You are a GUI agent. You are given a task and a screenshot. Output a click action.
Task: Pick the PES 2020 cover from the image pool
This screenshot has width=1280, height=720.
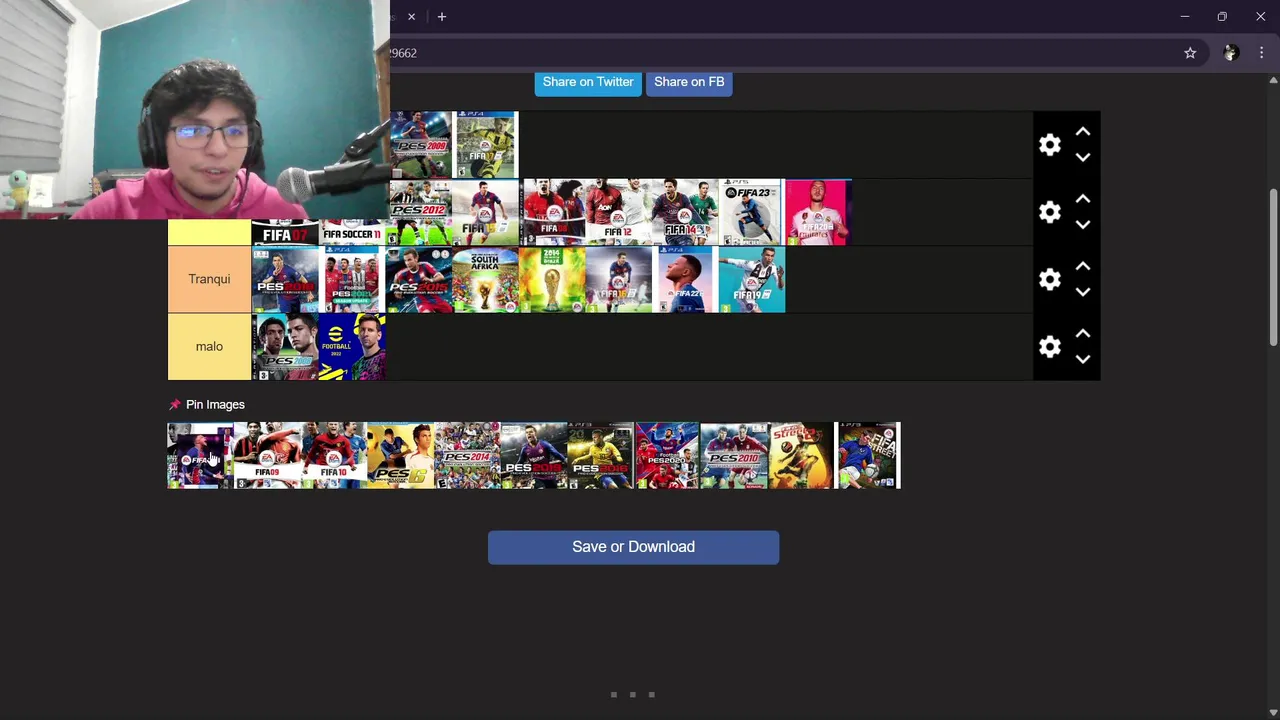[x=667, y=456]
